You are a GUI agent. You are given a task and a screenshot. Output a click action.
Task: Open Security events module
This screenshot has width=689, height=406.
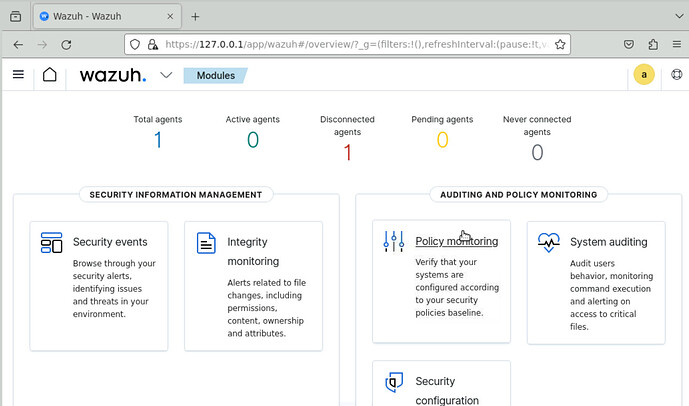tap(99, 286)
